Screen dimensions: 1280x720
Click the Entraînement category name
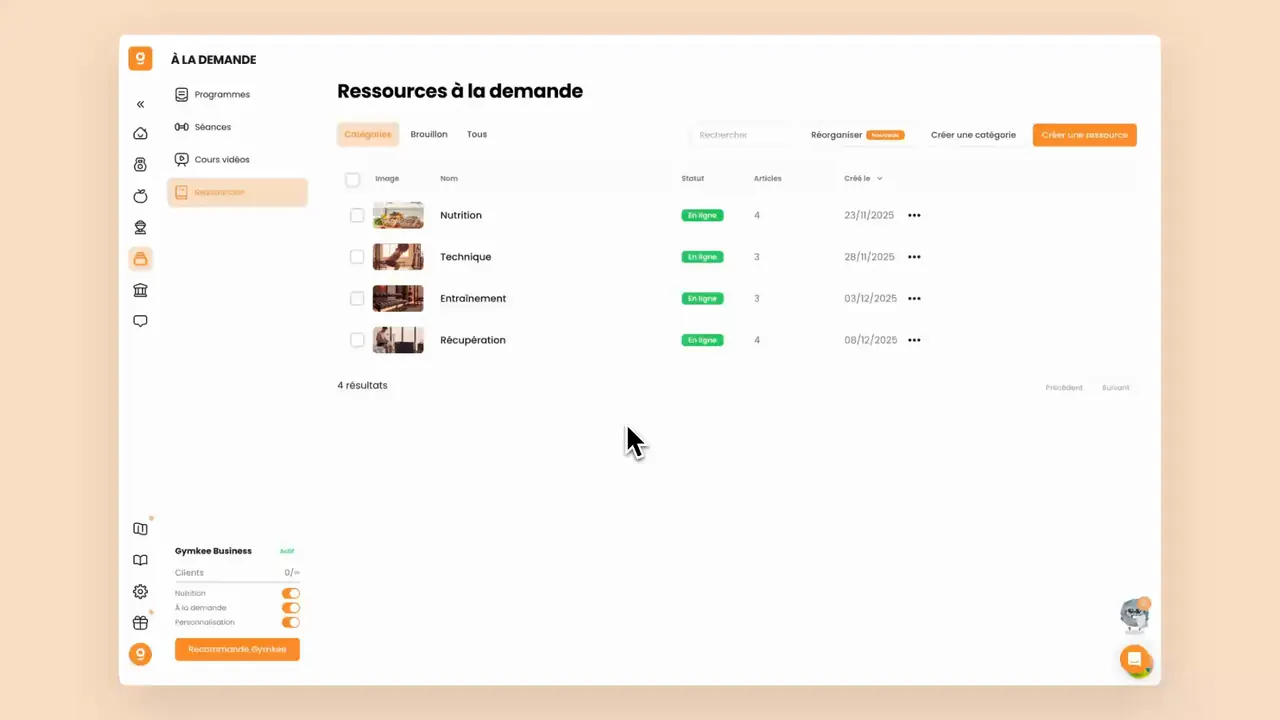click(473, 298)
